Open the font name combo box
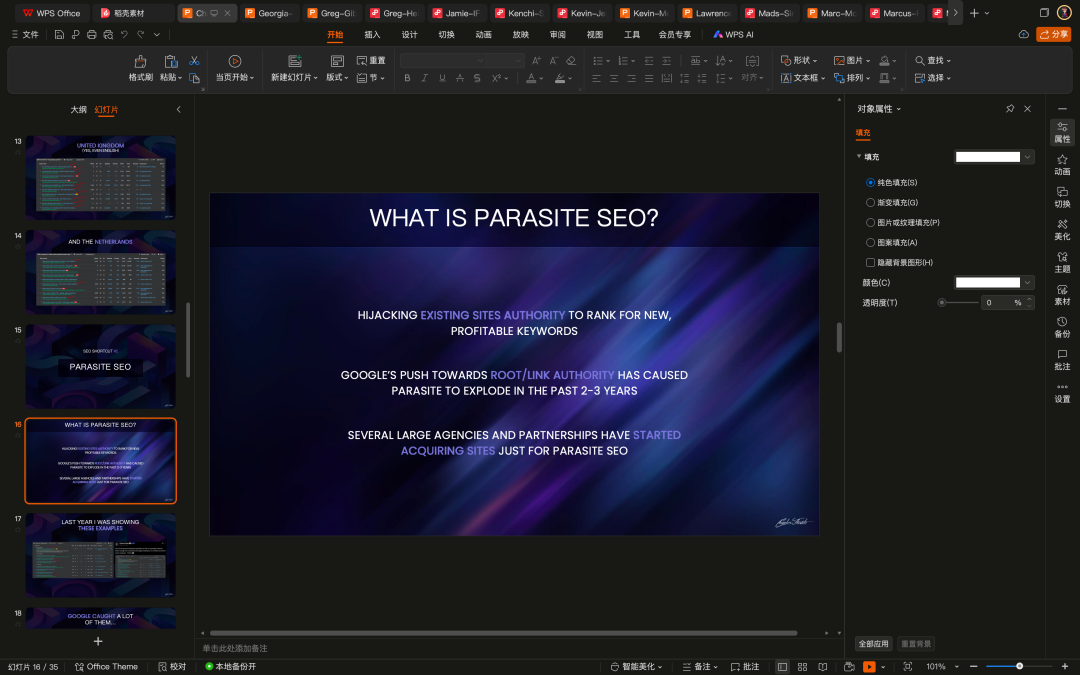This screenshot has height=675, width=1080. 443,61
